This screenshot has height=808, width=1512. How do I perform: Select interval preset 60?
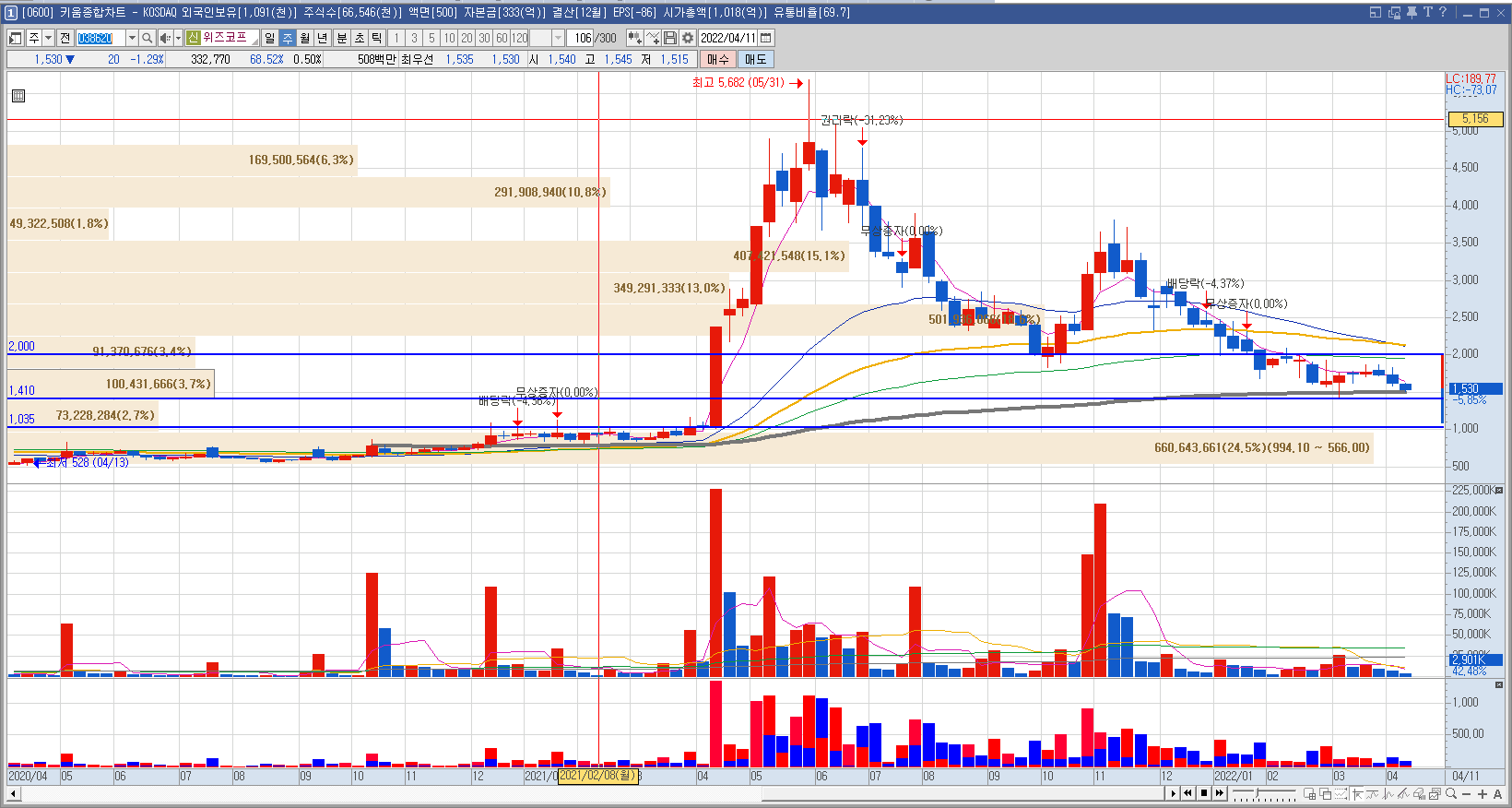502,38
